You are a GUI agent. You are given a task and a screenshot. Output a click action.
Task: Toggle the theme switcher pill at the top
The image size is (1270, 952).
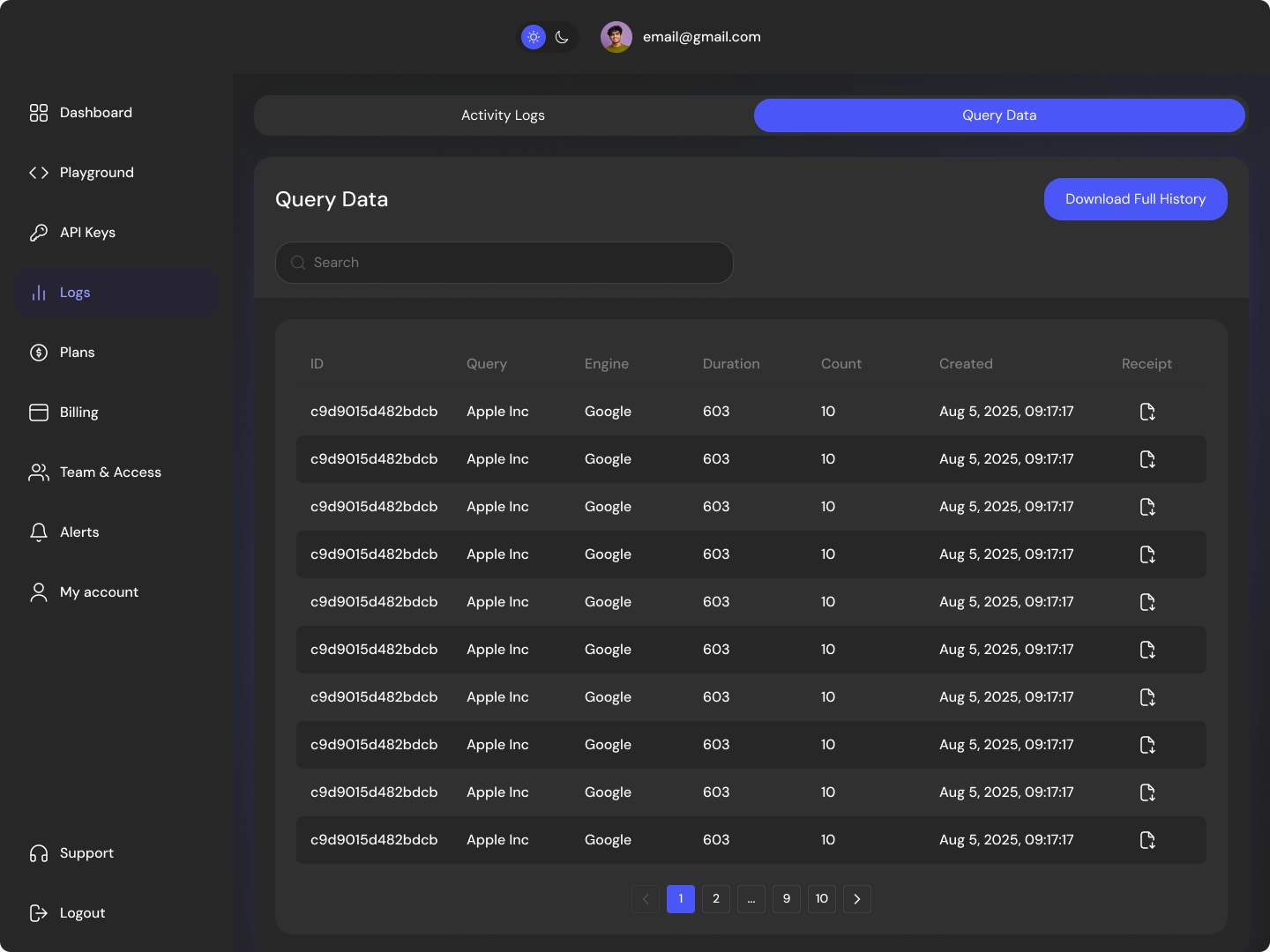(548, 37)
